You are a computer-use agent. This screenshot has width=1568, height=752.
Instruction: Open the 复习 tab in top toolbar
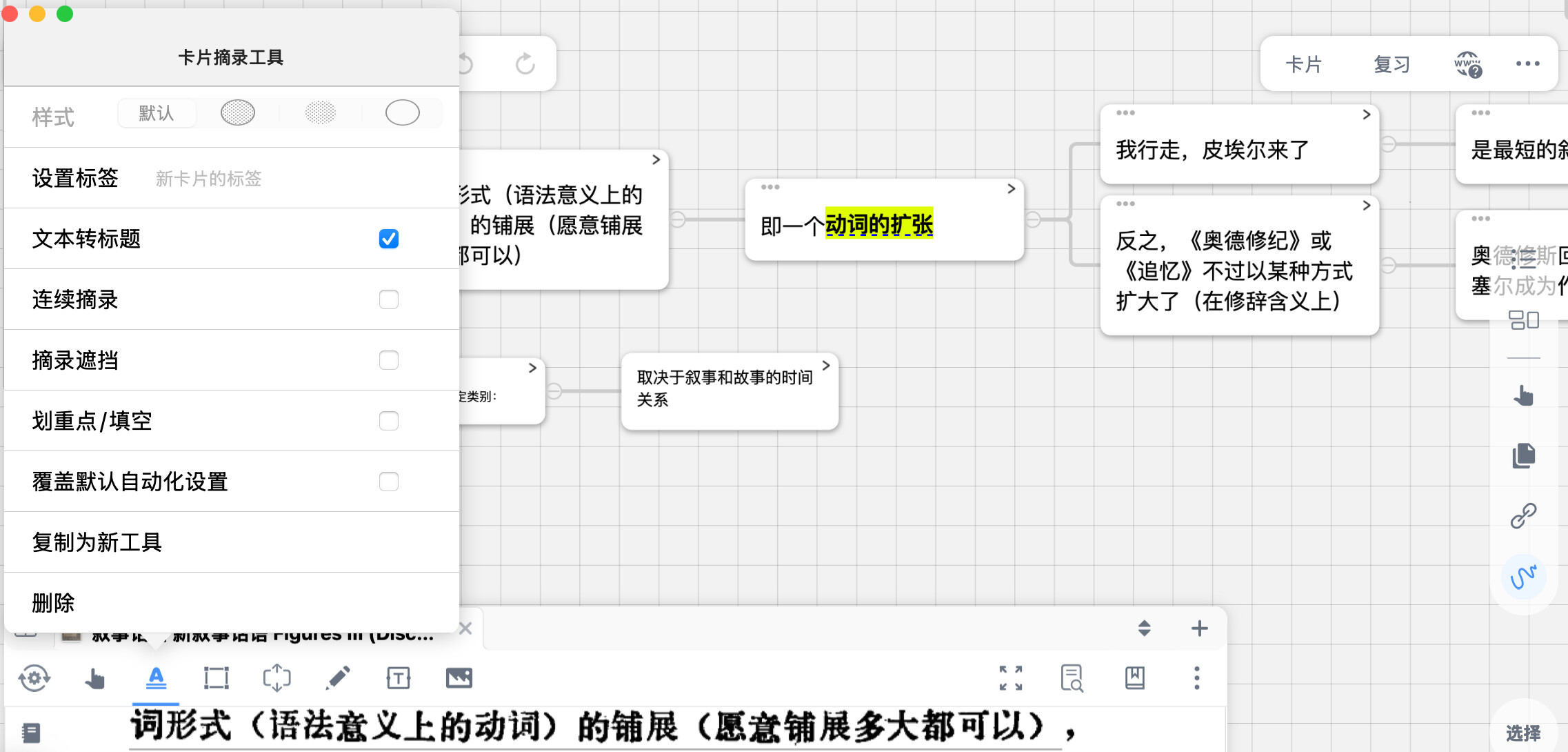(x=1391, y=64)
